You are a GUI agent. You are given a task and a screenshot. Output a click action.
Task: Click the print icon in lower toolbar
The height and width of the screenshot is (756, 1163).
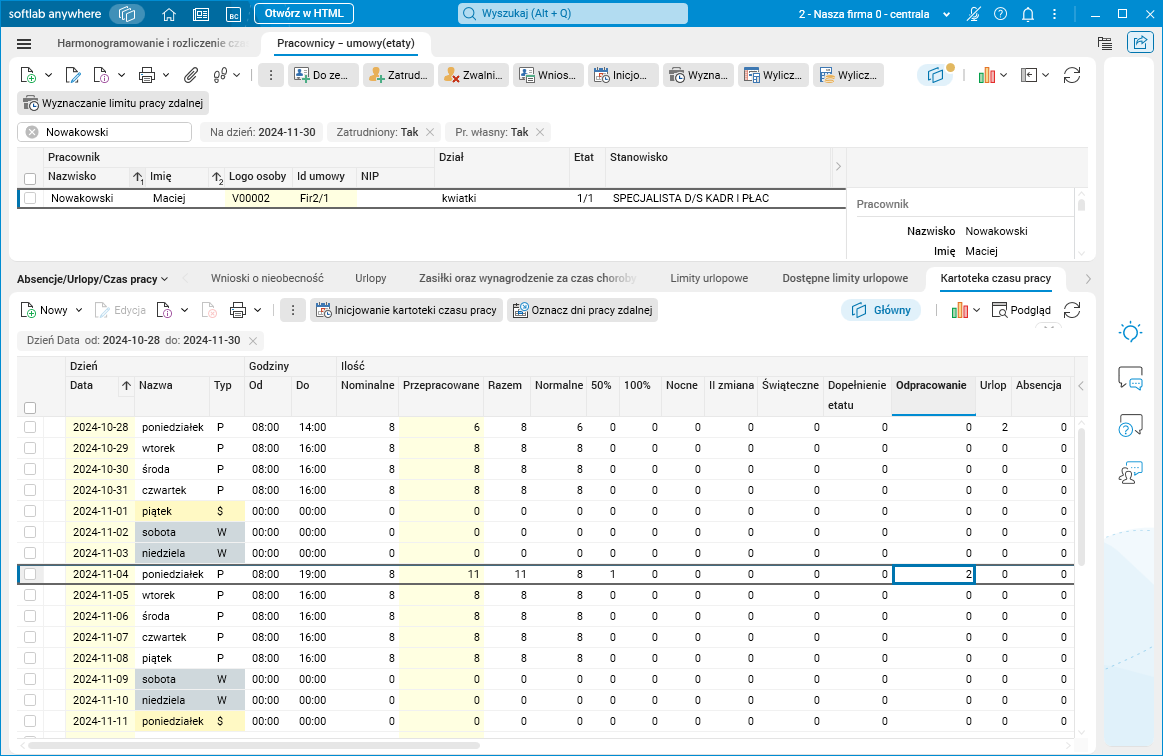[238, 310]
